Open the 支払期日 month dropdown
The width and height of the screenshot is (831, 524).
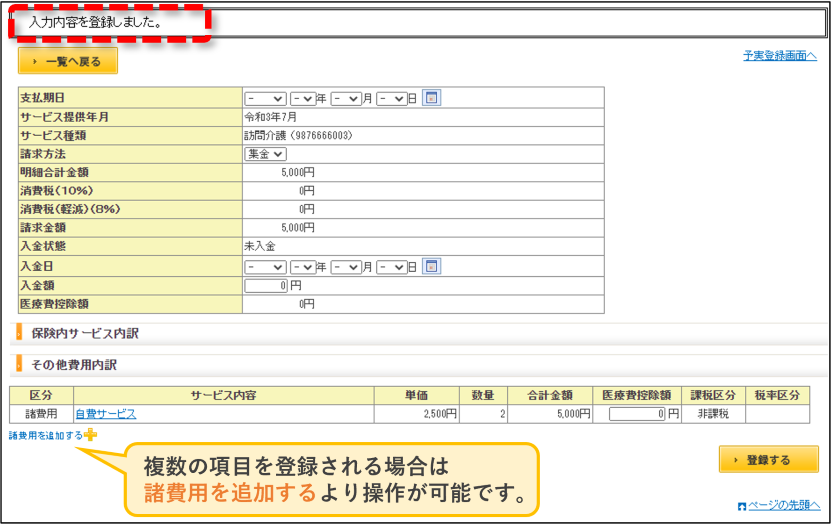pyautogui.click(x=346, y=99)
